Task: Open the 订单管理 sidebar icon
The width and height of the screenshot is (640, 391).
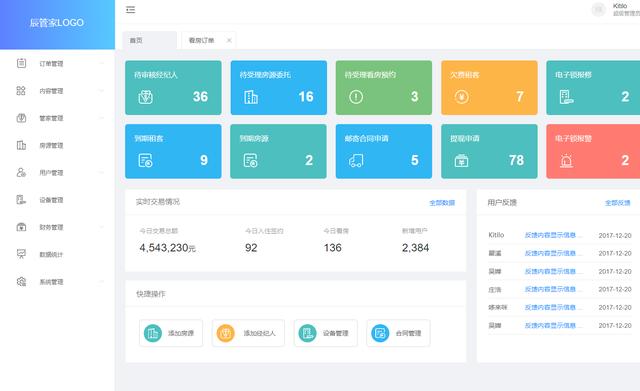Action: tap(21, 63)
